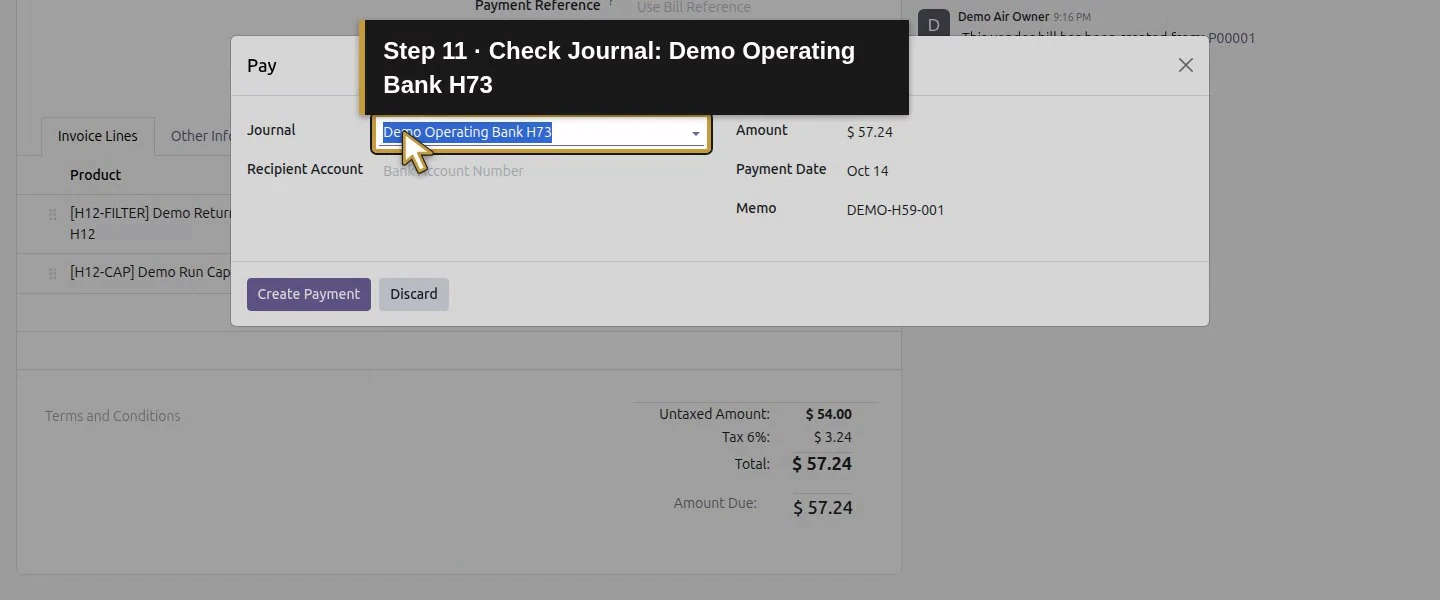Click Untaxed Amount value $ 54.00
The image size is (1440, 600).
829,414
